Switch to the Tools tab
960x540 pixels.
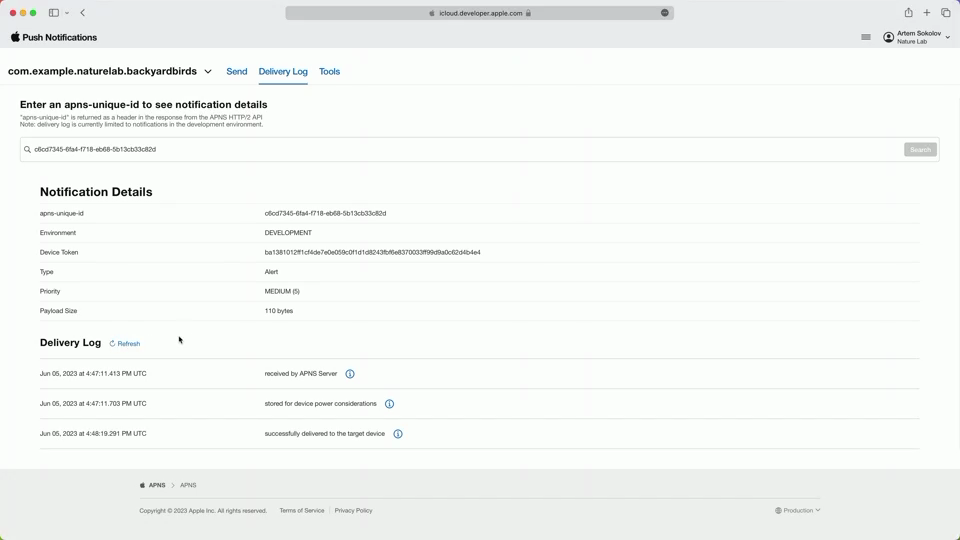coord(329,72)
